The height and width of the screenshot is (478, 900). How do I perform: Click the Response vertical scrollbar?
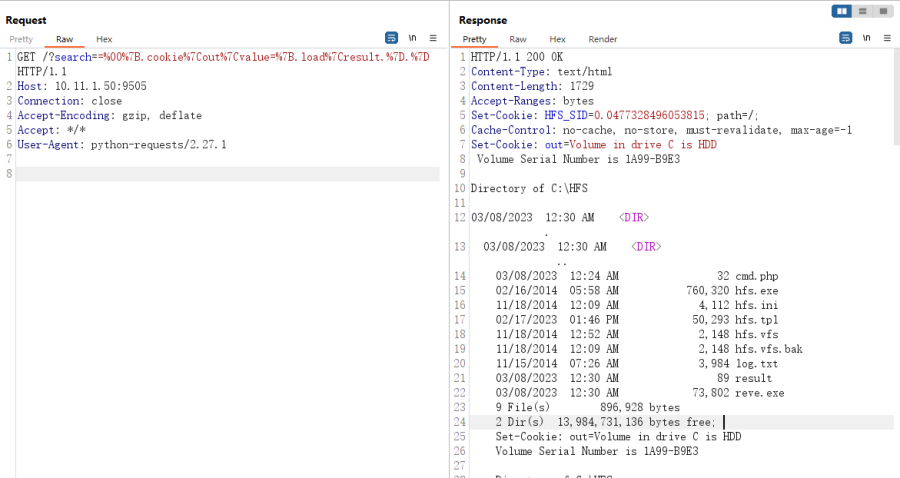897,98
